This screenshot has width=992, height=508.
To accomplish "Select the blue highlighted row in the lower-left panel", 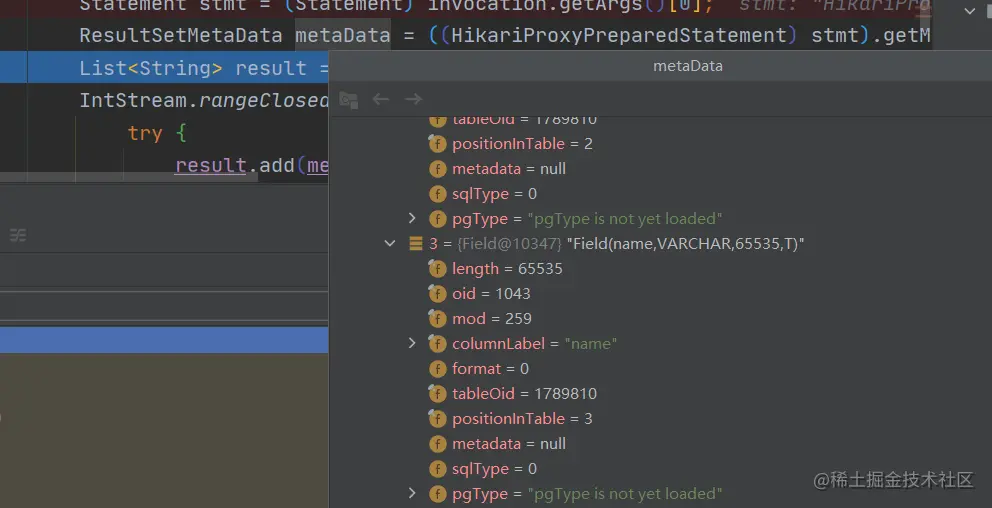I will [x=164, y=340].
